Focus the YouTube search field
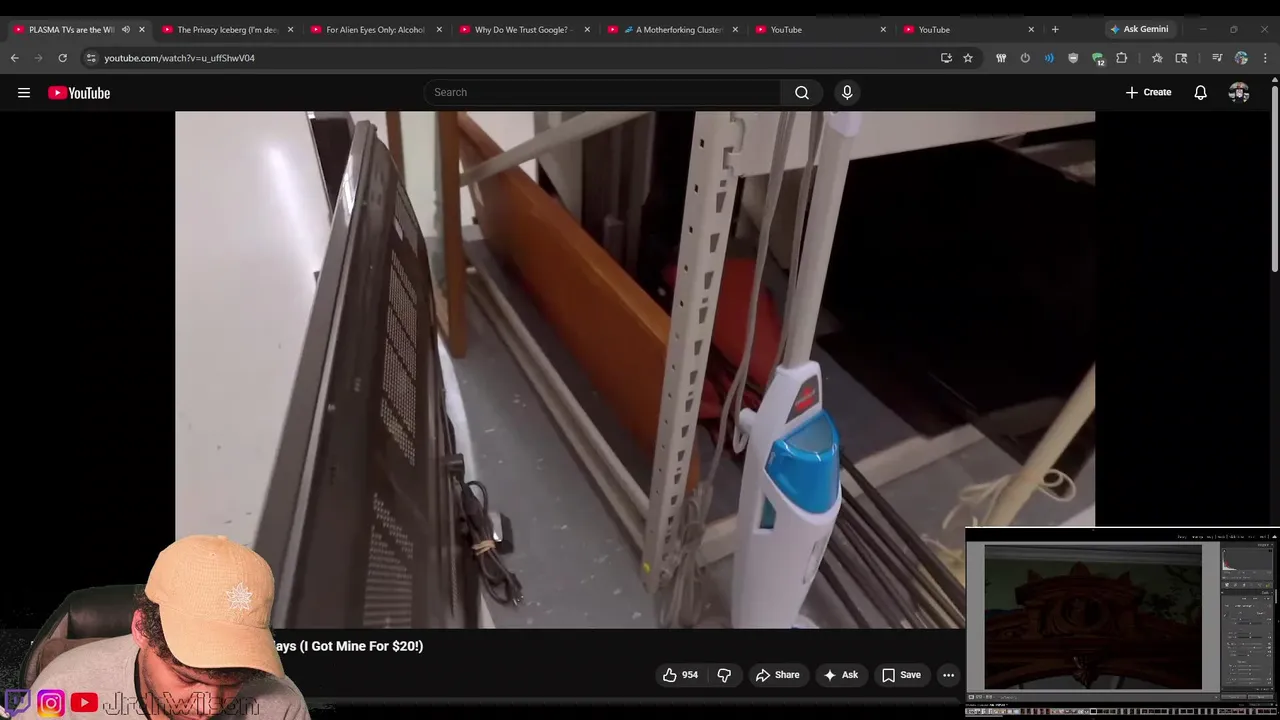 point(603,92)
